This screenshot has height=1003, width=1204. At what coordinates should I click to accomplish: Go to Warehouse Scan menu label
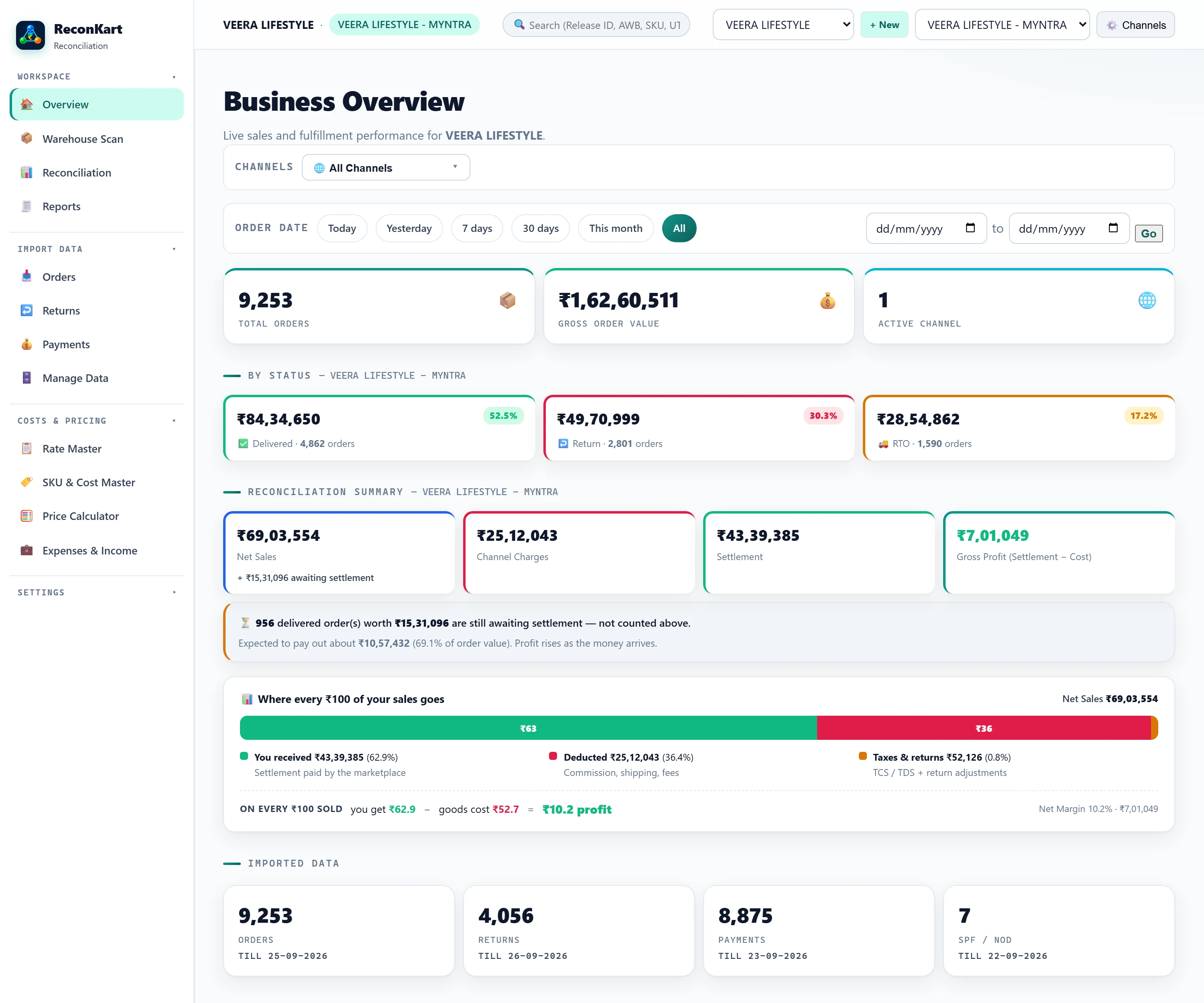pos(83,139)
